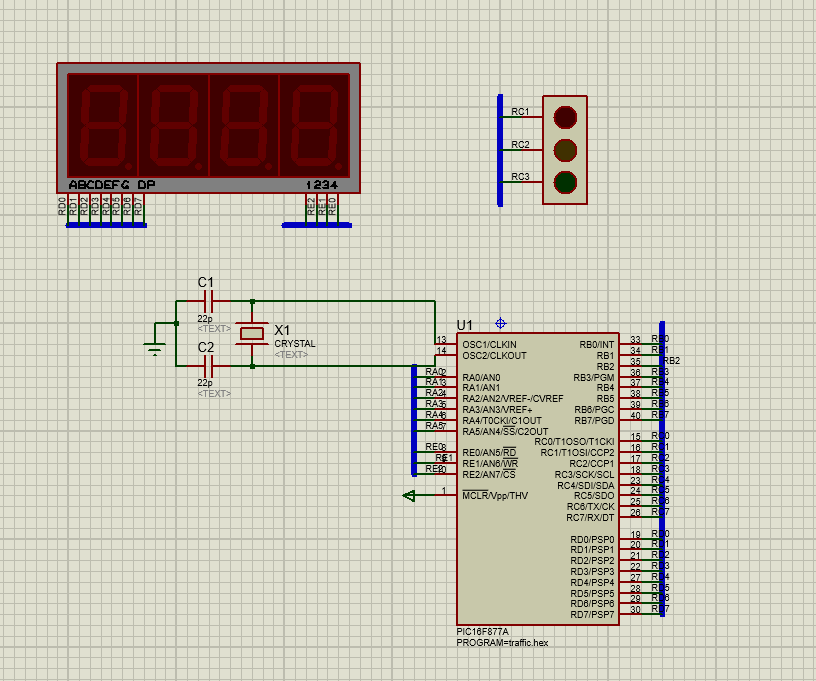Select the PROGRAM=traffic.hex property text
Image resolution: width=816 pixels, height=681 pixels.
(502, 643)
